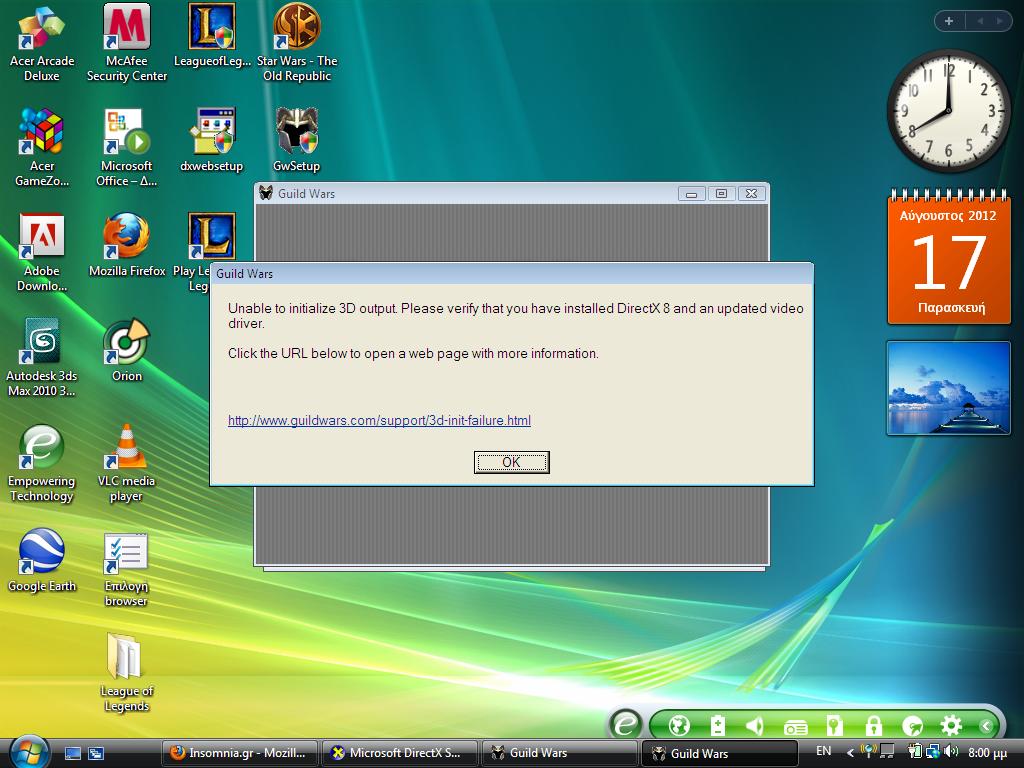Viewport: 1024px width, 768px height.
Task: Open Empowering Technology desktop shortcut
Action: click(42, 463)
